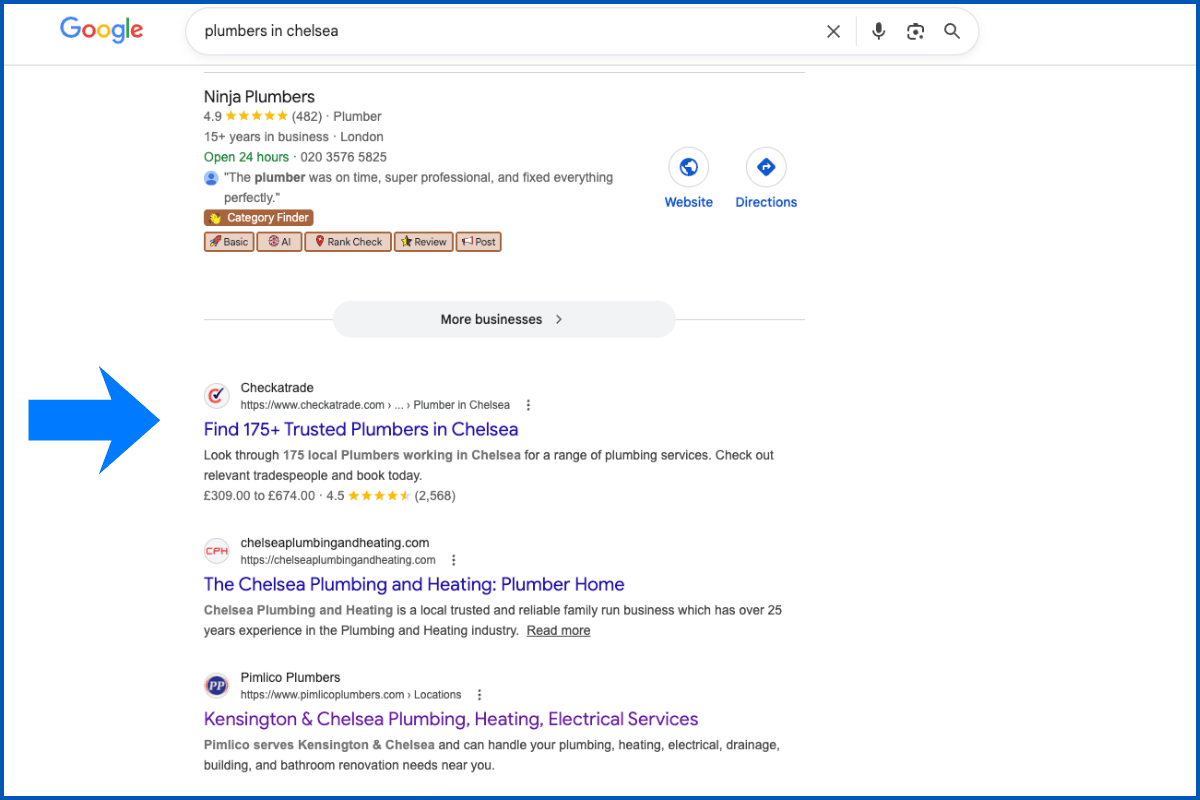Open options menu for chelseaplumbingandheating.com result
This screenshot has width=1200, height=800.
point(454,559)
